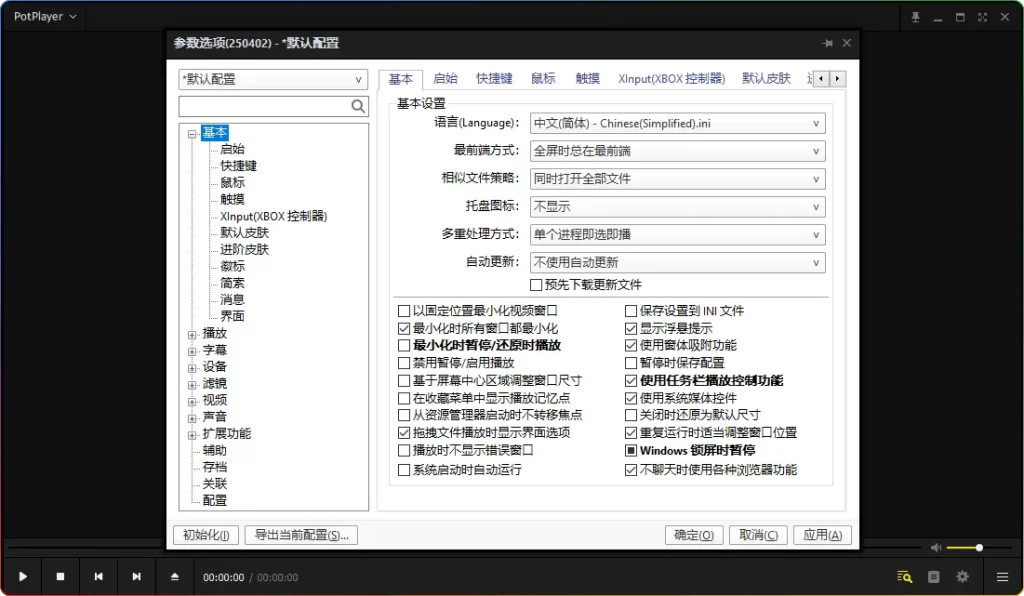Switch to the 快捷键 tab
1024x596 pixels.
[x=494, y=78]
